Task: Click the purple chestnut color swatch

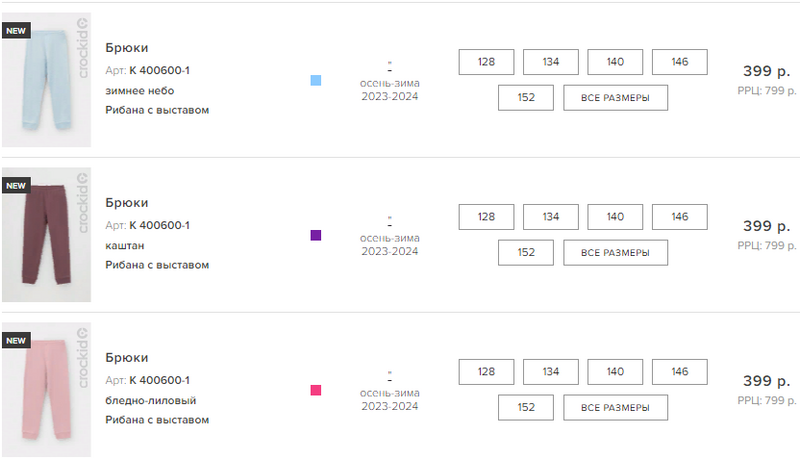Action: pos(316,235)
